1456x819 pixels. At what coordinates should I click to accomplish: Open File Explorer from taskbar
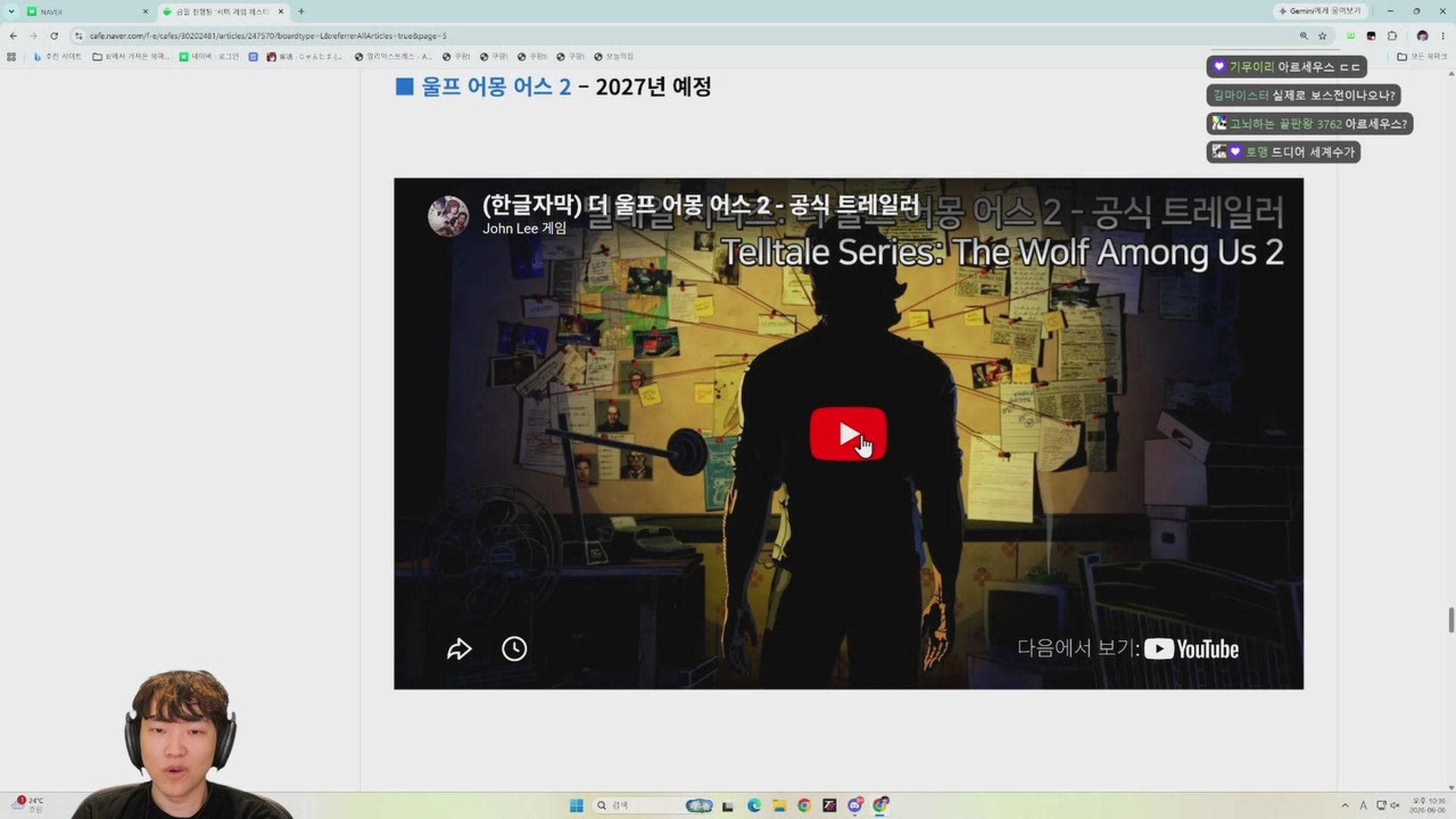click(779, 805)
